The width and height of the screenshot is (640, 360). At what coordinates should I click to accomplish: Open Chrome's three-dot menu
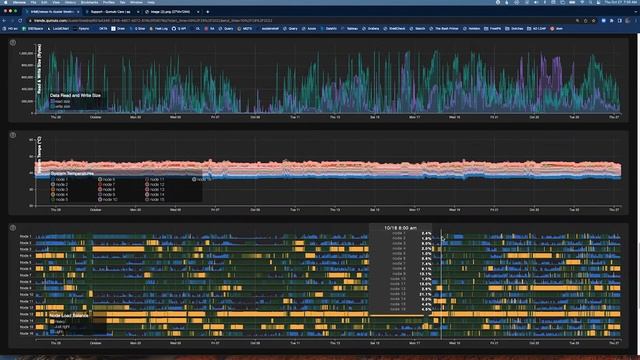(x=635, y=20)
